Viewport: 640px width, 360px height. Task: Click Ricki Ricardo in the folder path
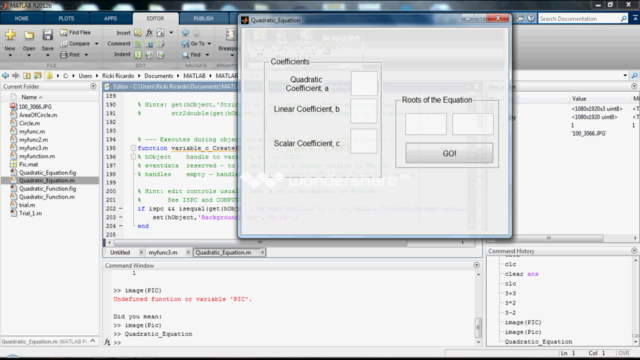(118, 76)
